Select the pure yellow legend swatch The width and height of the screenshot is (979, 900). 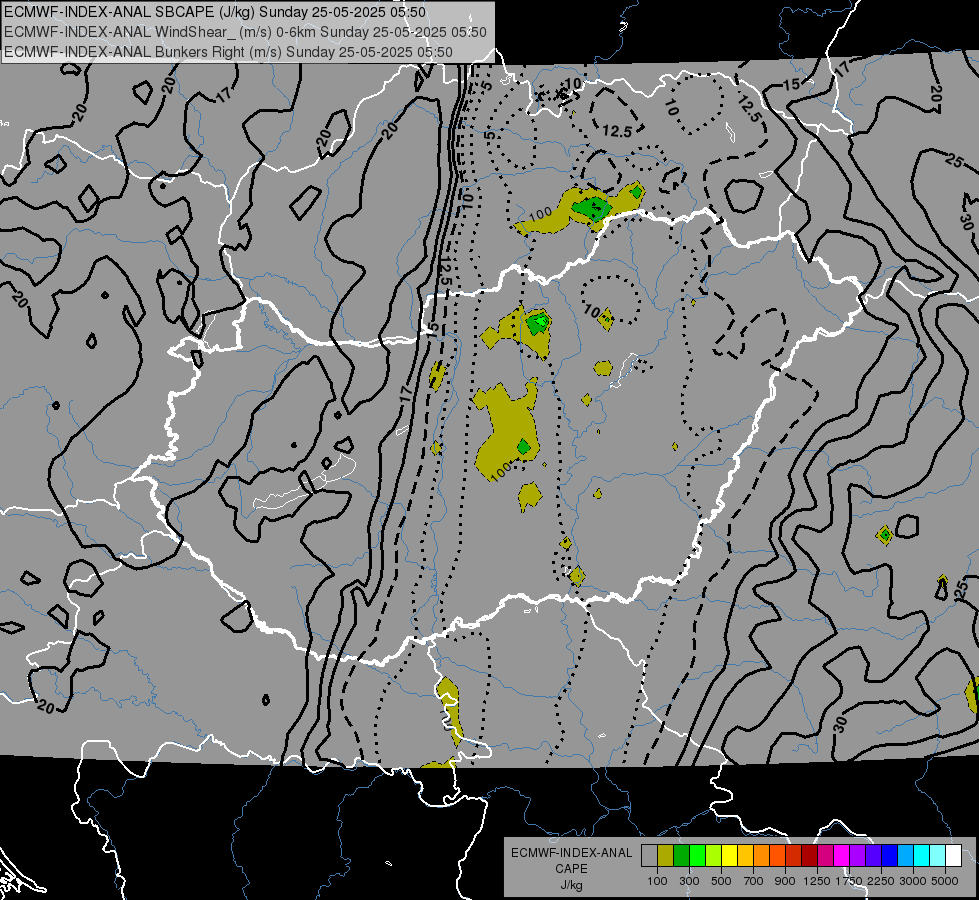click(x=729, y=855)
